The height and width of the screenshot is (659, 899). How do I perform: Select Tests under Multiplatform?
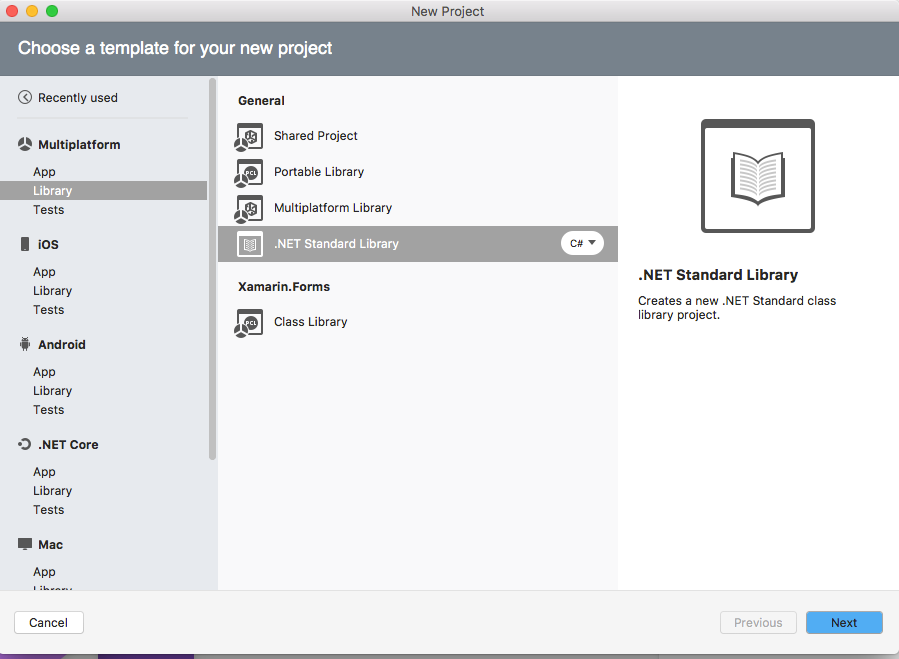(49, 210)
